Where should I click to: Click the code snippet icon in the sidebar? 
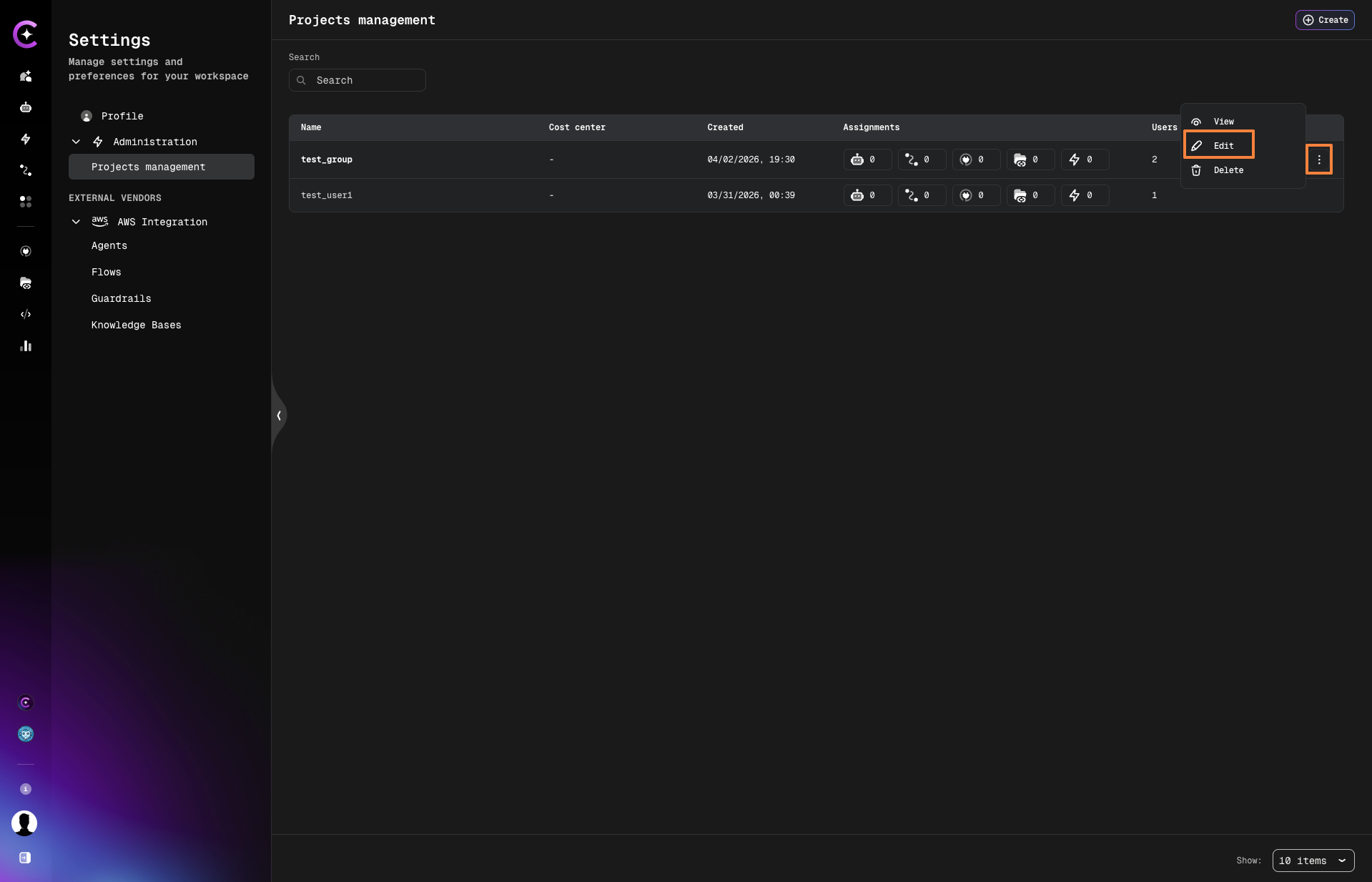[26, 314]
